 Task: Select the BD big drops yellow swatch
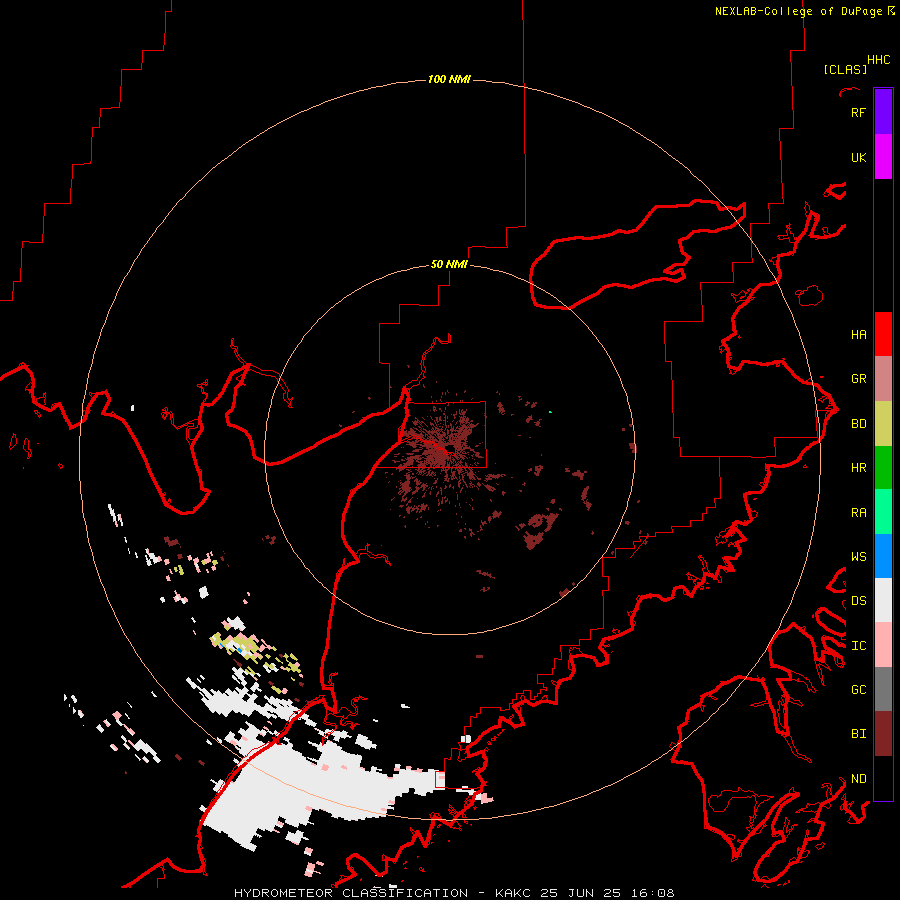coord(883,423)
